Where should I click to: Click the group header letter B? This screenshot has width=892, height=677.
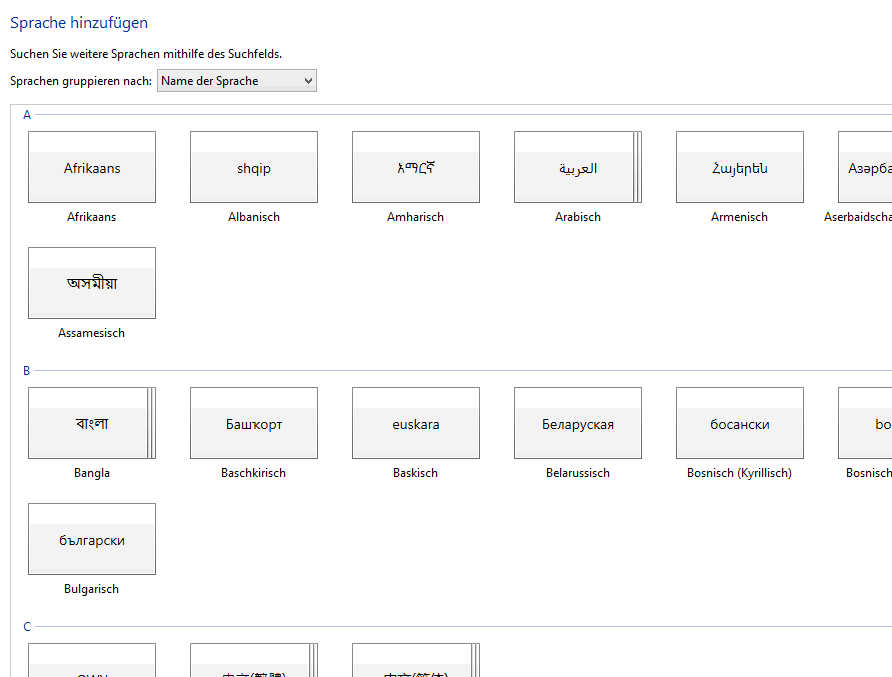point(27,371)
